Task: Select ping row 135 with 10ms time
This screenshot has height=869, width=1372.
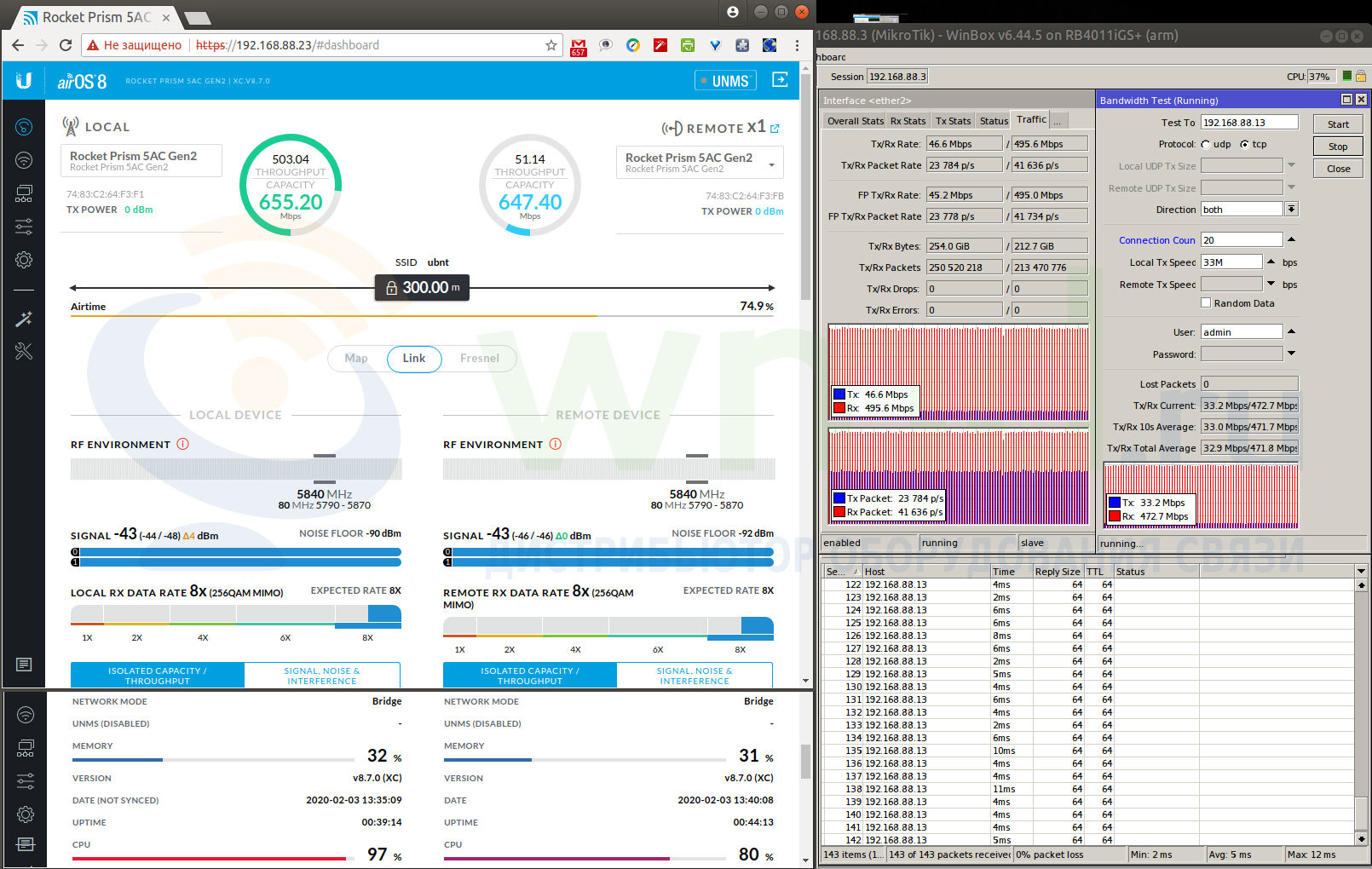Action: 1087,751
